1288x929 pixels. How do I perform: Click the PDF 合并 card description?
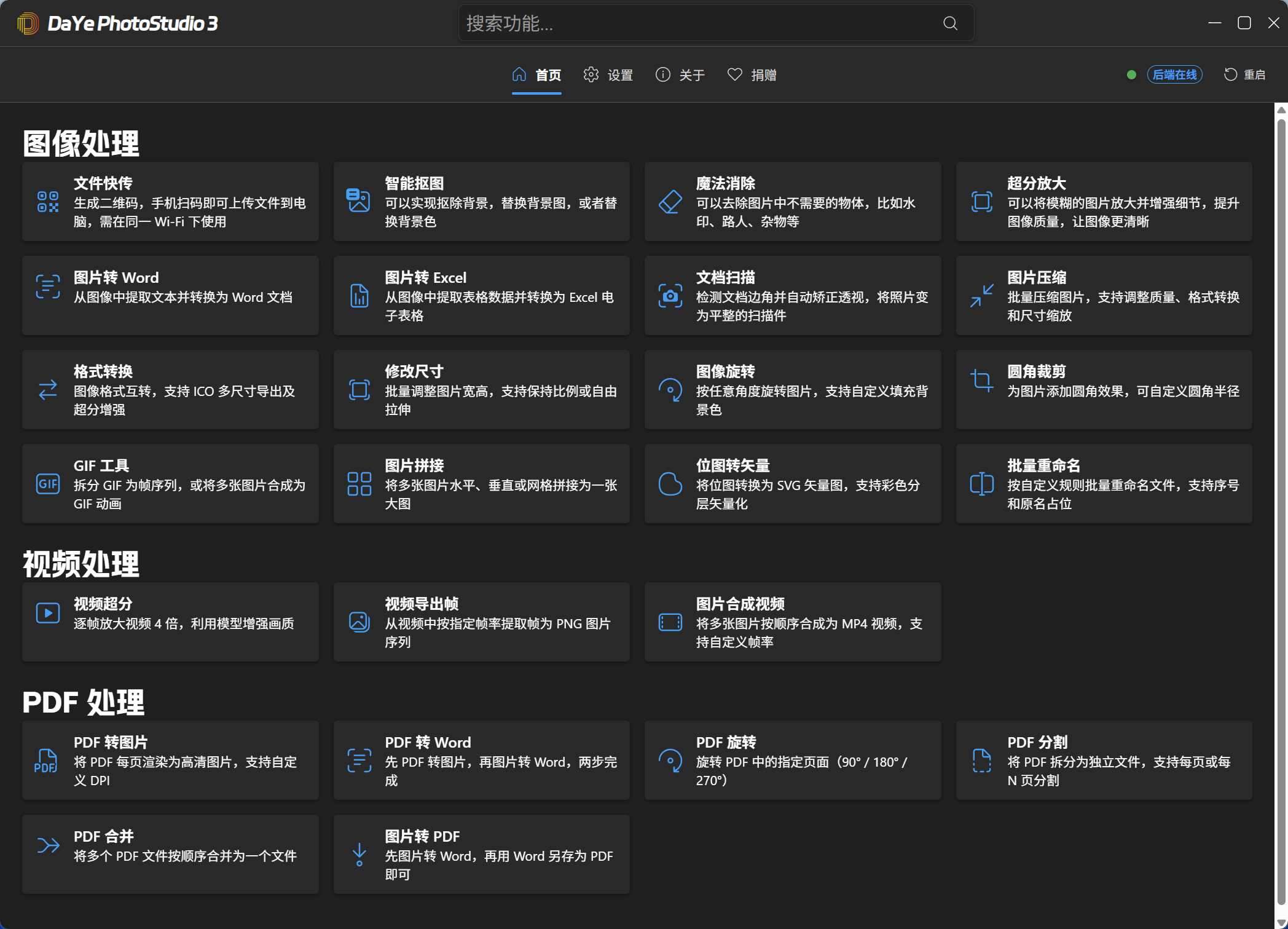pyautogui.click(x=185, y=856)
